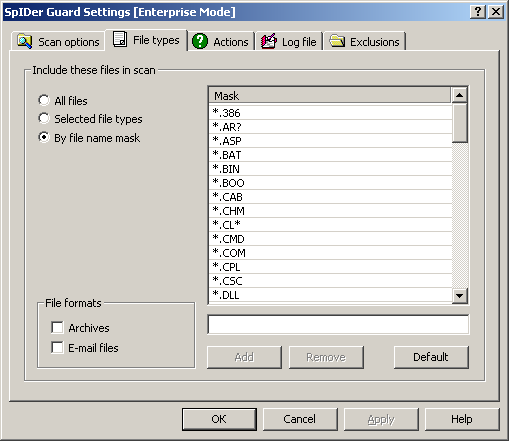Click the File types document icon
This screenshot has width=509, height=441.
pos(120,39)
